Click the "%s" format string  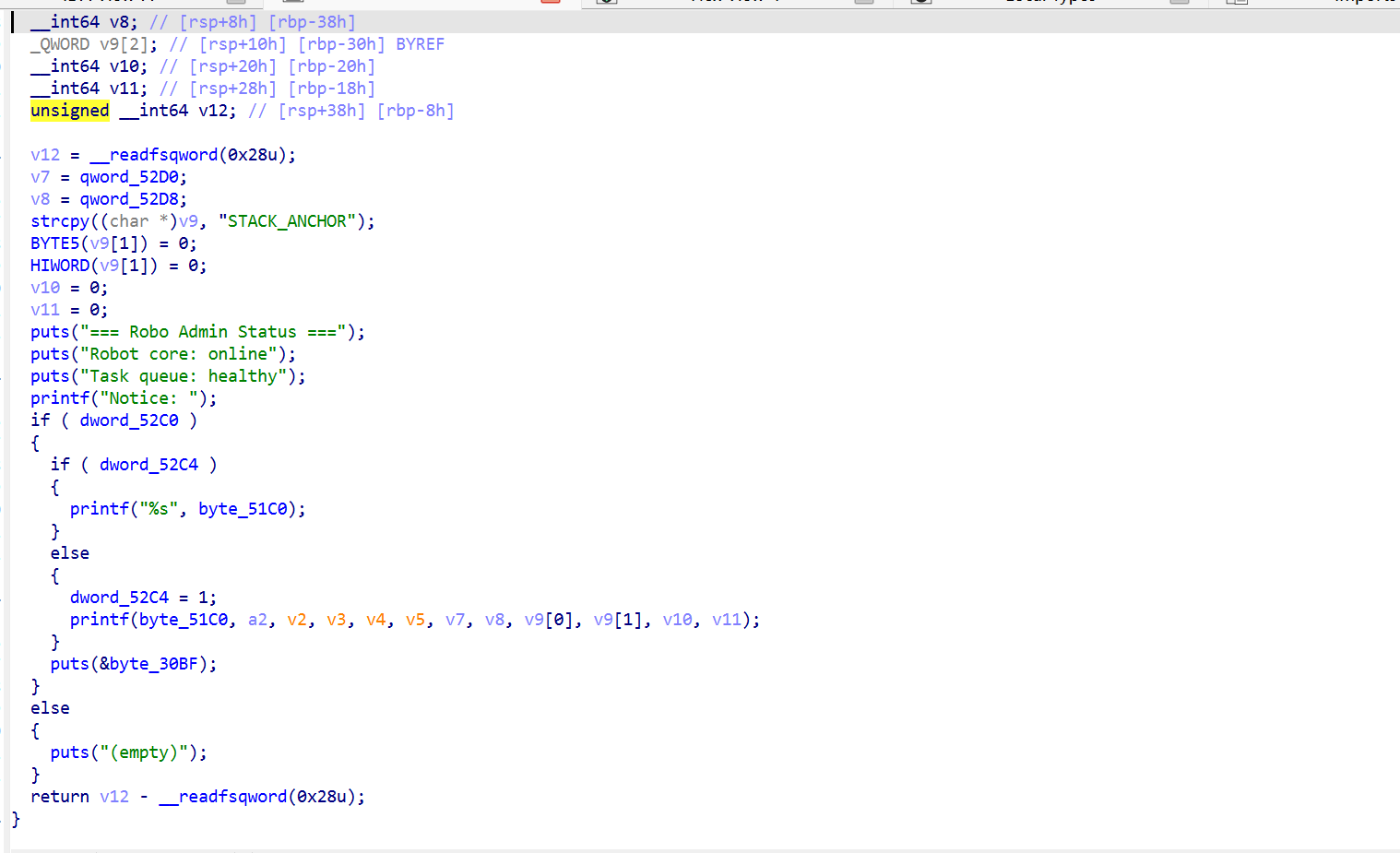click(159, 509)
